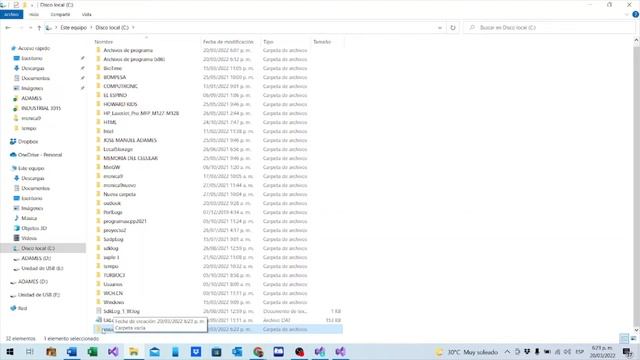640x360 pixels.
Task: Open File Explorer on the taskbar
Action: pos(134,351)
